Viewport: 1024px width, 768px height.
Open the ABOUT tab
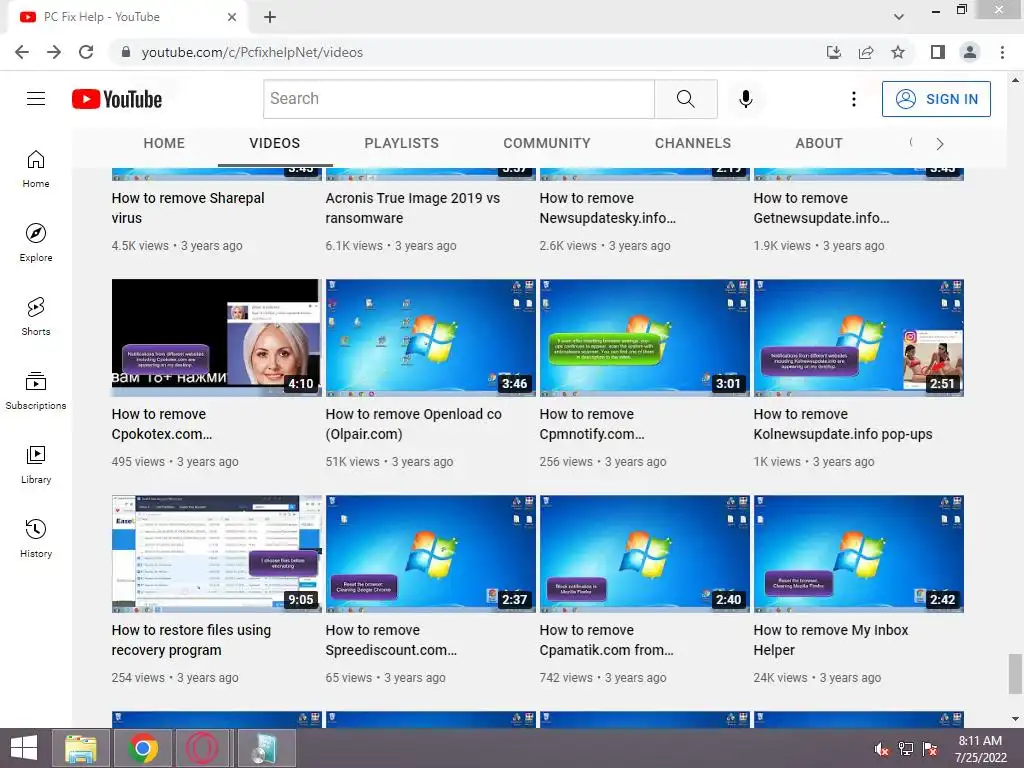tap(819, 143)
